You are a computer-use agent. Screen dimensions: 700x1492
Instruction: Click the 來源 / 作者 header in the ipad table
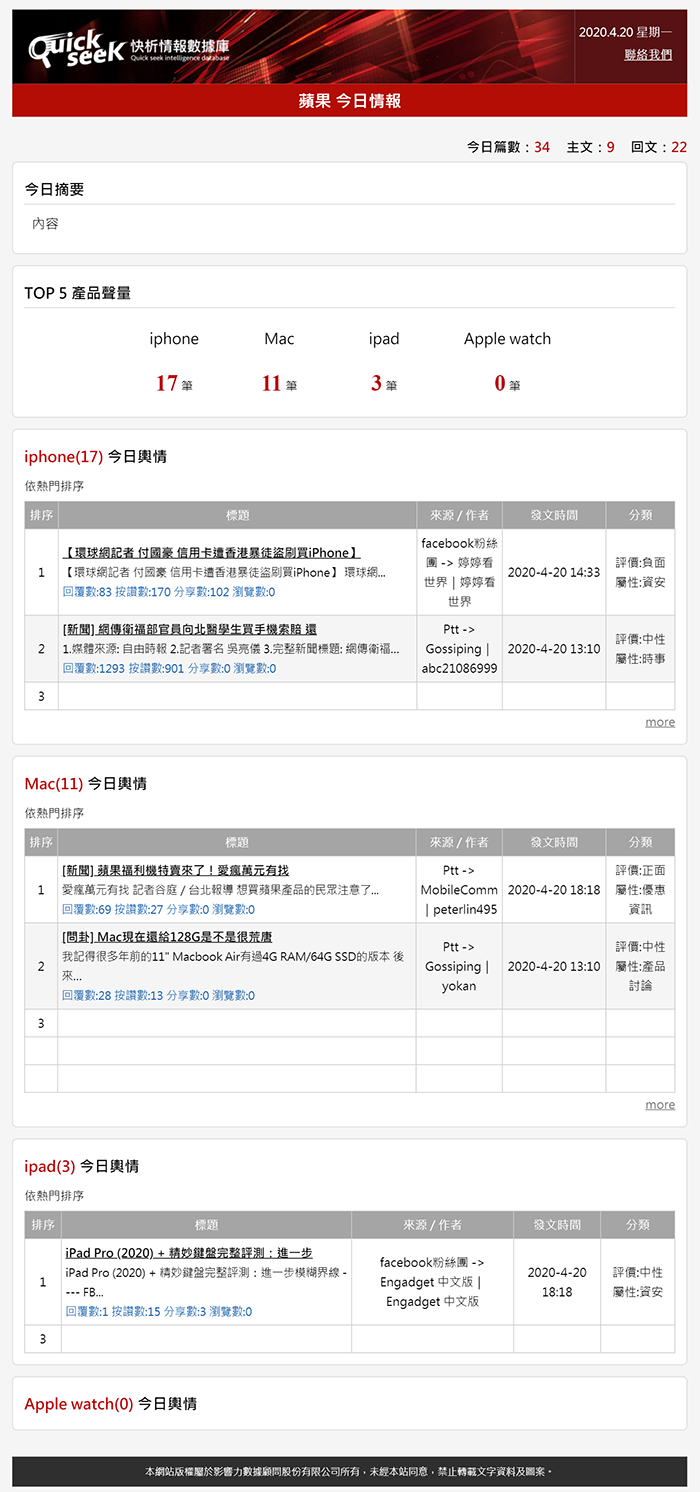tap(433, 1224)
